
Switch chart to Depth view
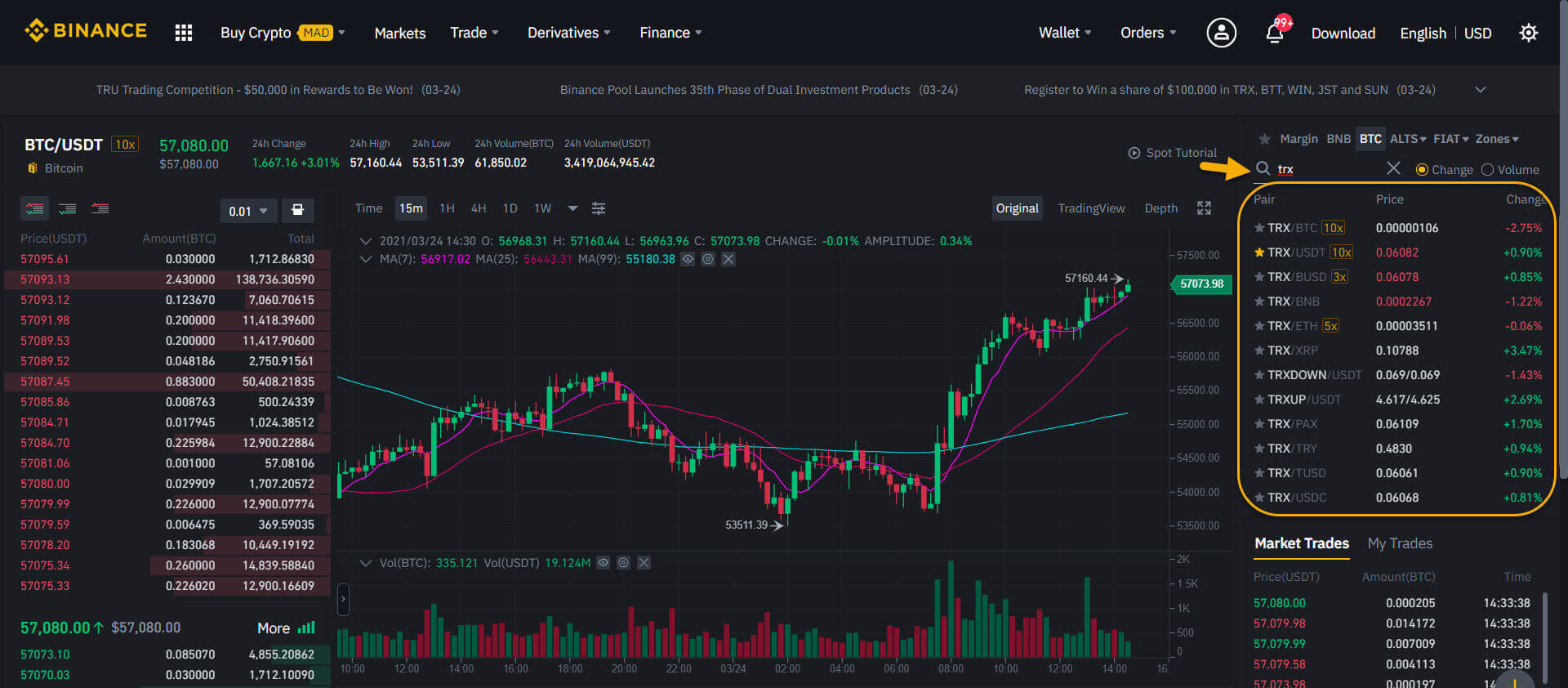pos(1160,208)
